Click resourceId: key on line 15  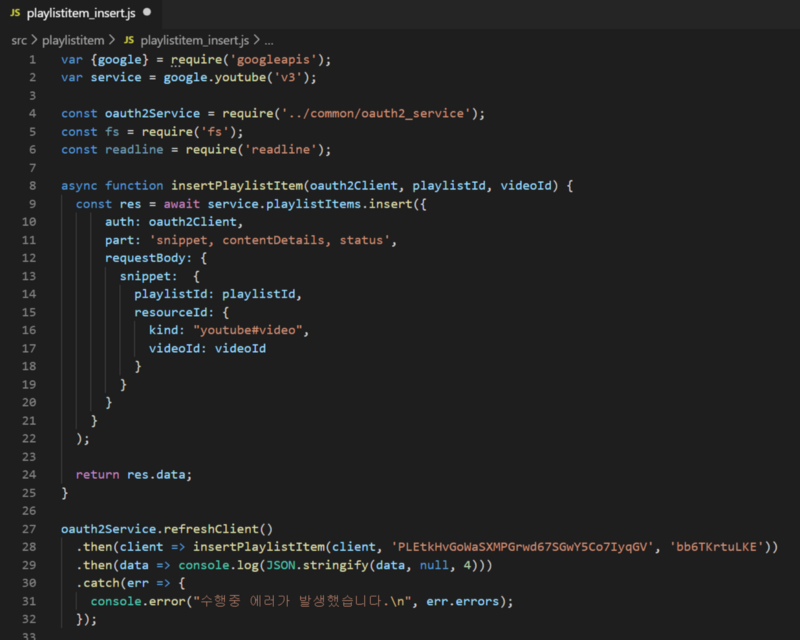(174, 312)
